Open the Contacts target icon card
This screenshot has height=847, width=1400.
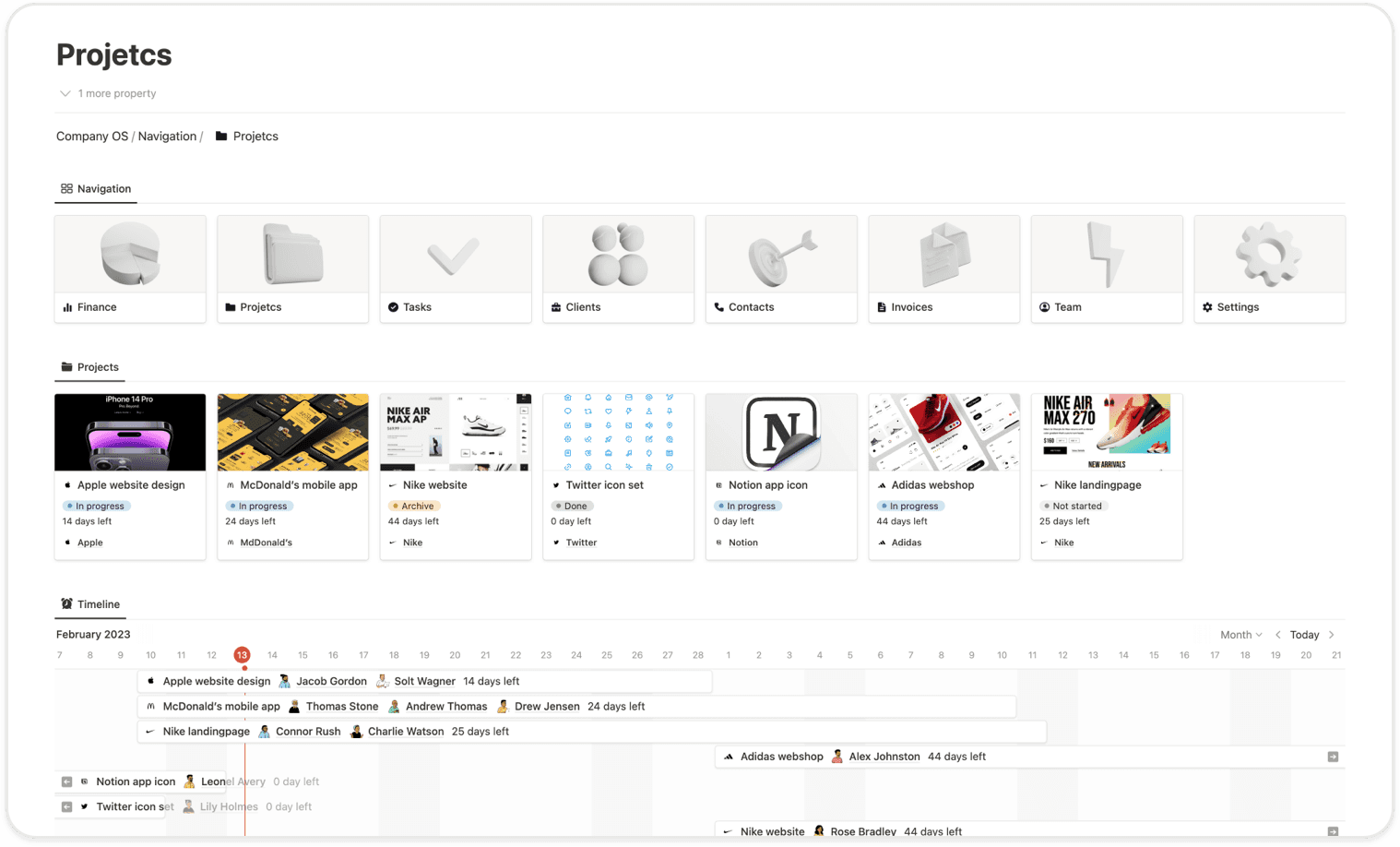click(x=781, y=268)
